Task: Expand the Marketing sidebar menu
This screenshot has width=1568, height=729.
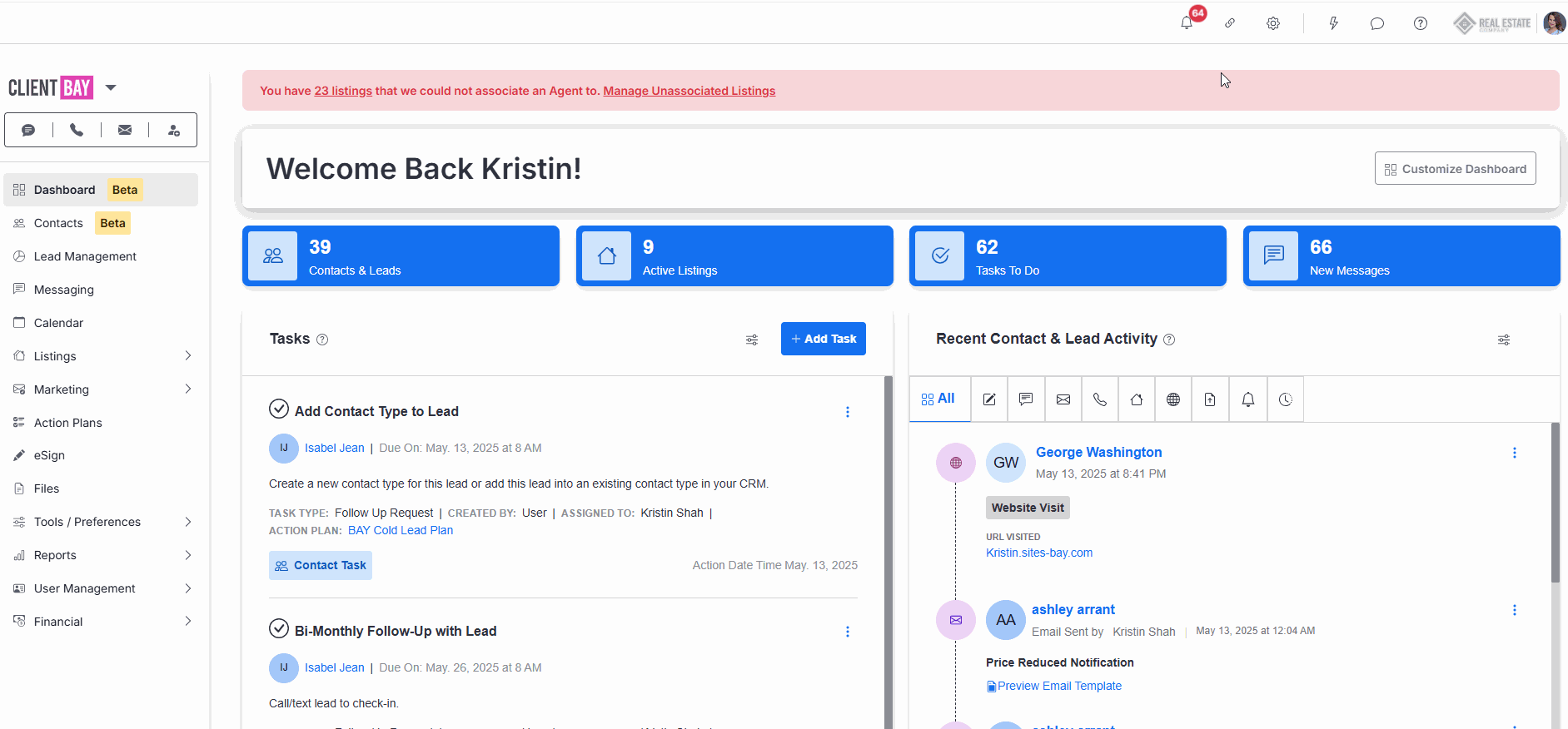Action: coord(188,389)
